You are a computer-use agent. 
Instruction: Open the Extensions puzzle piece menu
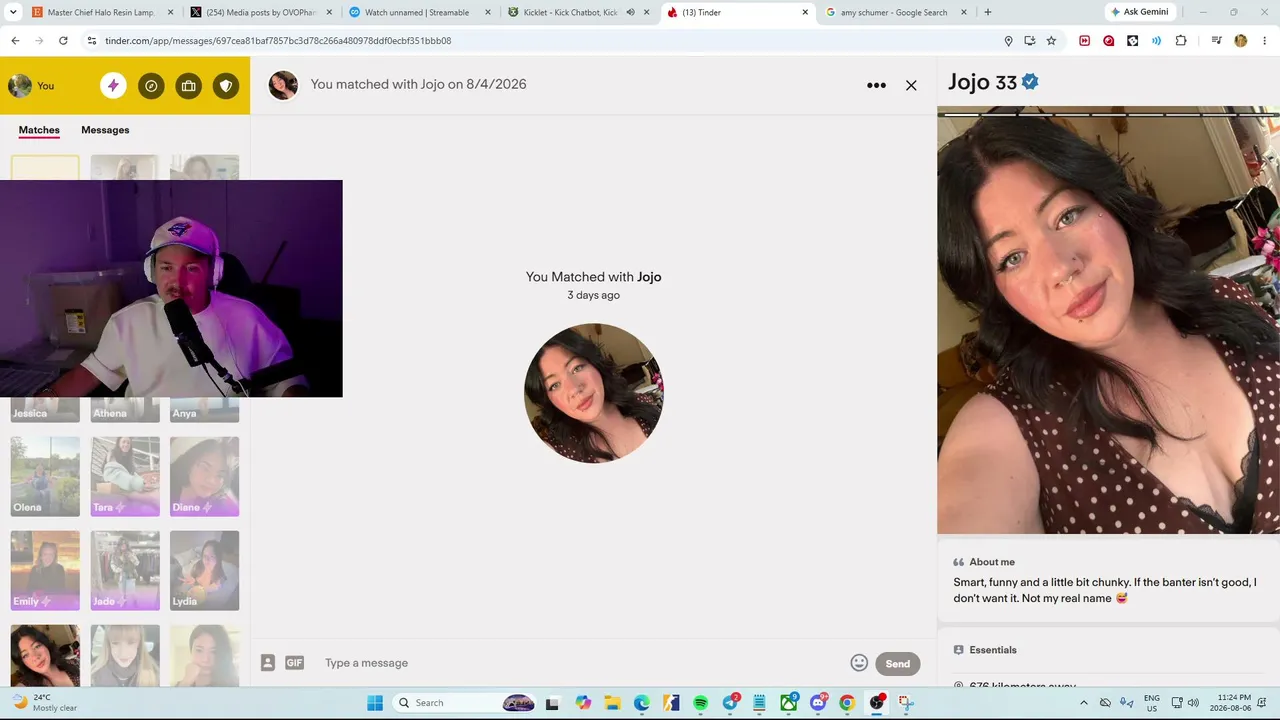pyautogui.click(x=1181, y=41)
